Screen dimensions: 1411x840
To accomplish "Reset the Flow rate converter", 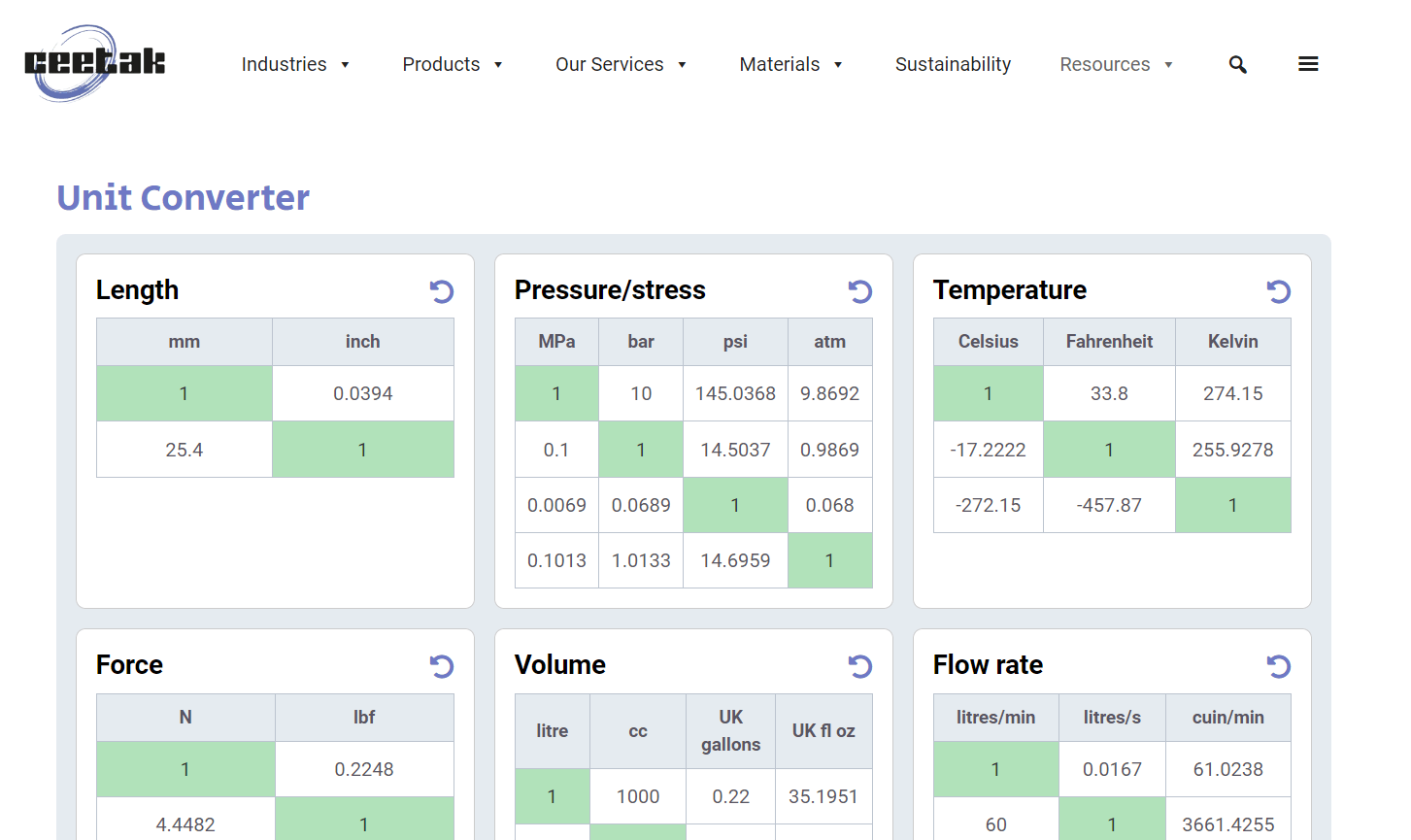I will click(x=1279, y=666).
